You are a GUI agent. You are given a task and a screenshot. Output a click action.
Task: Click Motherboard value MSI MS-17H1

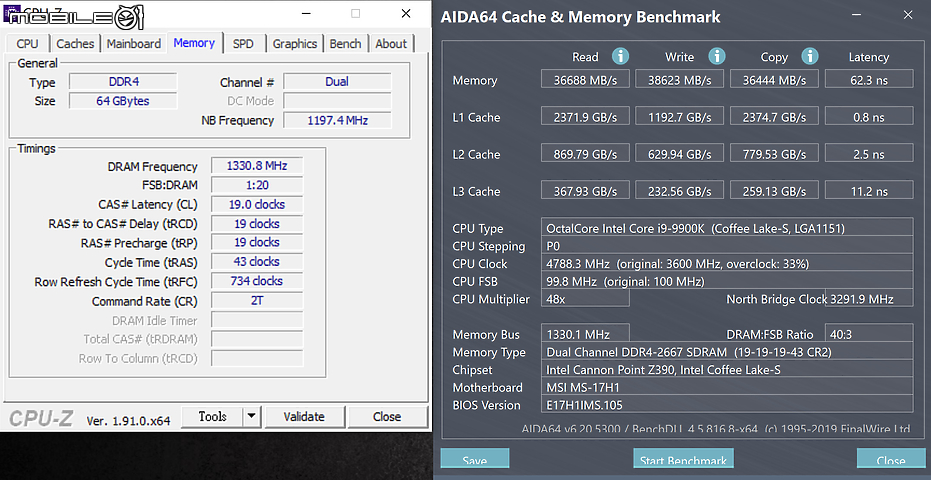tap(727, 387)
